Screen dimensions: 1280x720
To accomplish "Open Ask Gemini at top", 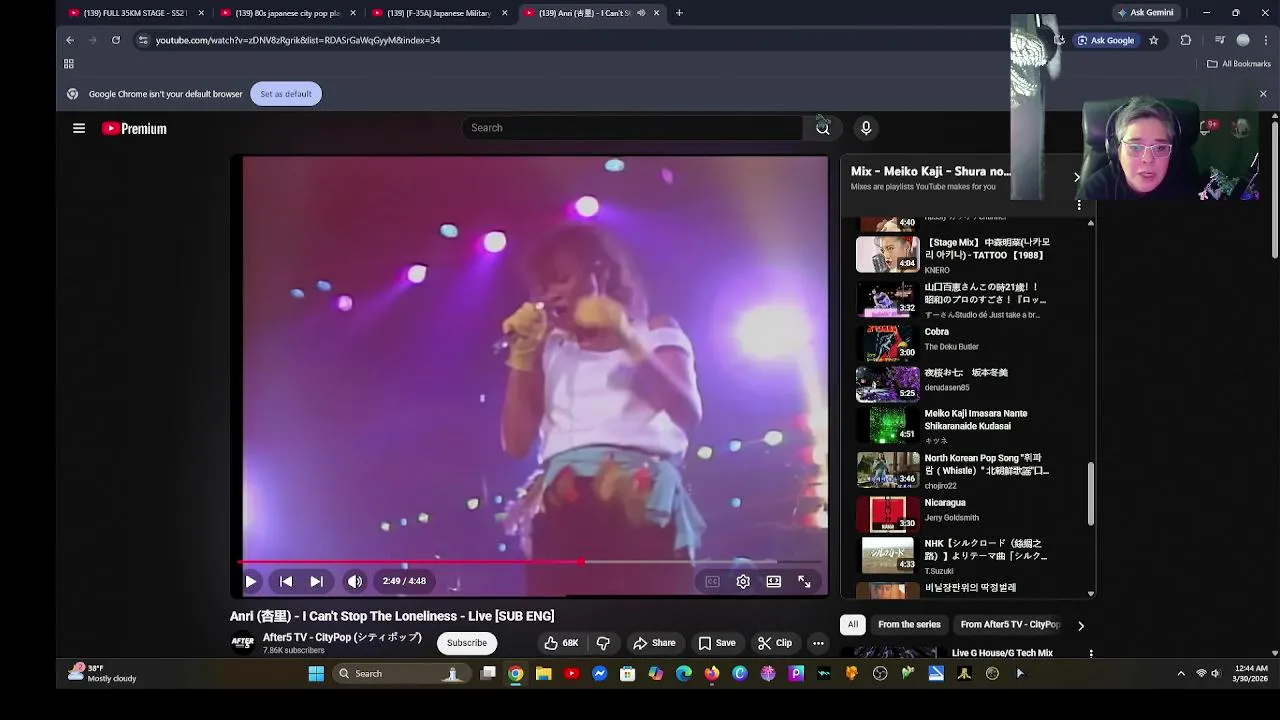I will (1145, 13).
